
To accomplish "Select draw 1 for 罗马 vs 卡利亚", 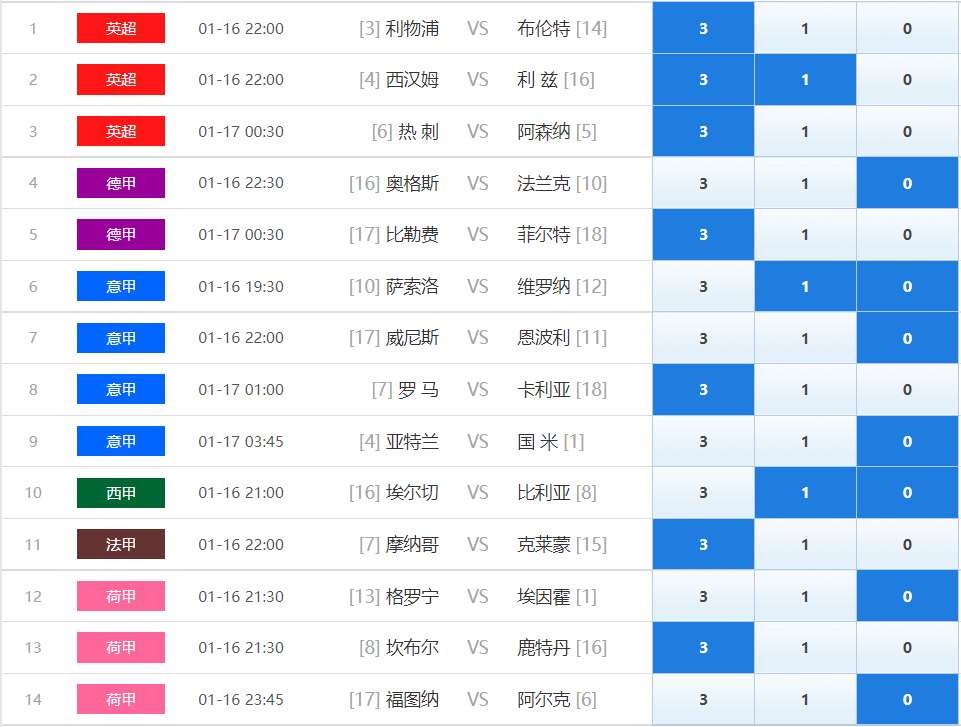I will (x=805, y=389).
